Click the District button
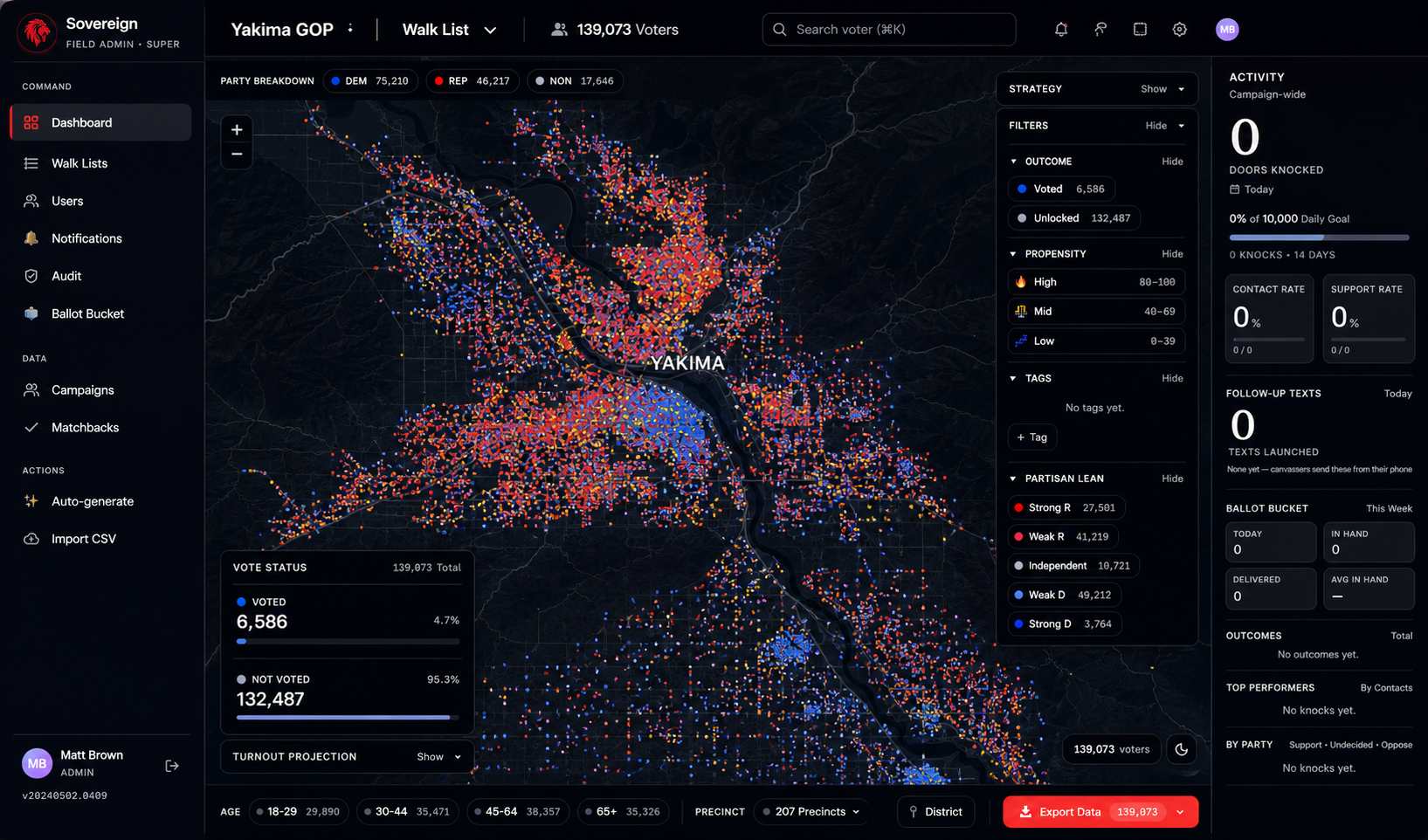 click(935, 812)
